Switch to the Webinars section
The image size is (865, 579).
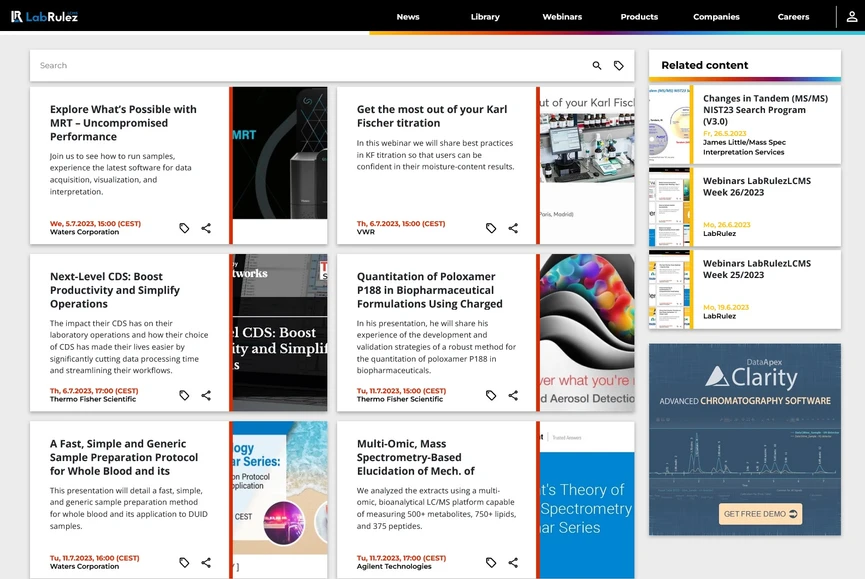coord(562,17)
